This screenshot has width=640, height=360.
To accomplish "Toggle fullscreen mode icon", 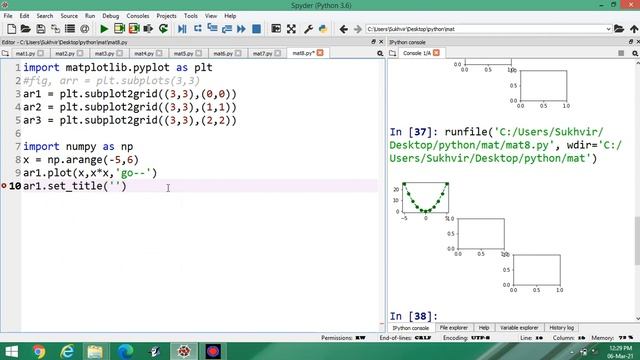I will pyautogui.click(x=291, y=29).
